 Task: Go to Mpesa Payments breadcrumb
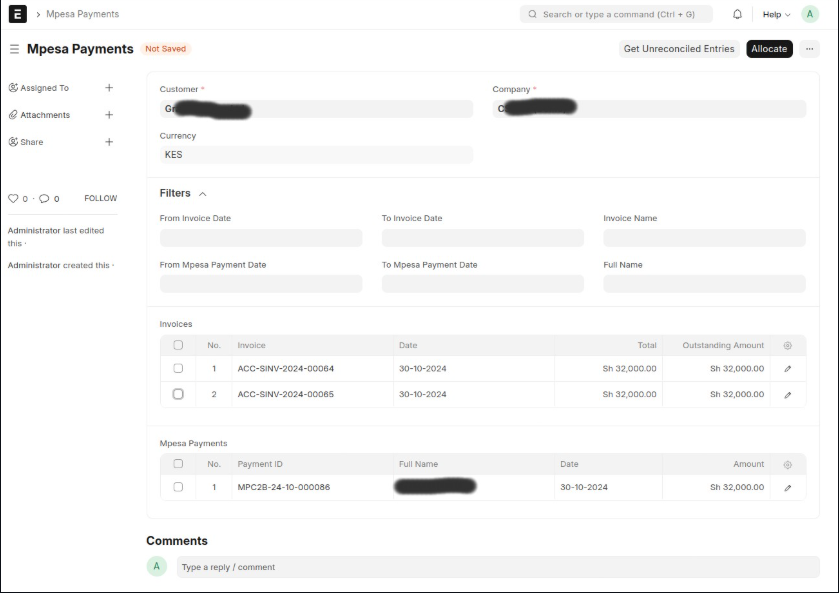pyautogui.click(x=83, y=14)
